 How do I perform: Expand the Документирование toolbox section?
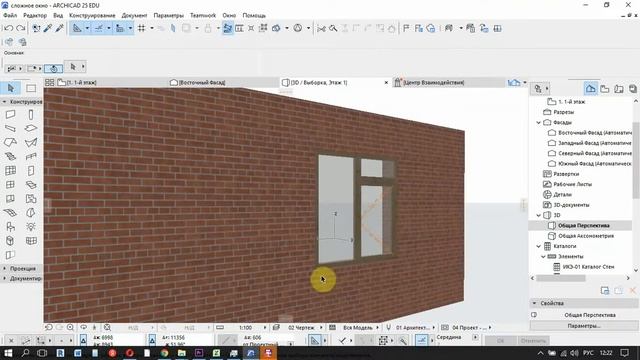tap(4, 278)
